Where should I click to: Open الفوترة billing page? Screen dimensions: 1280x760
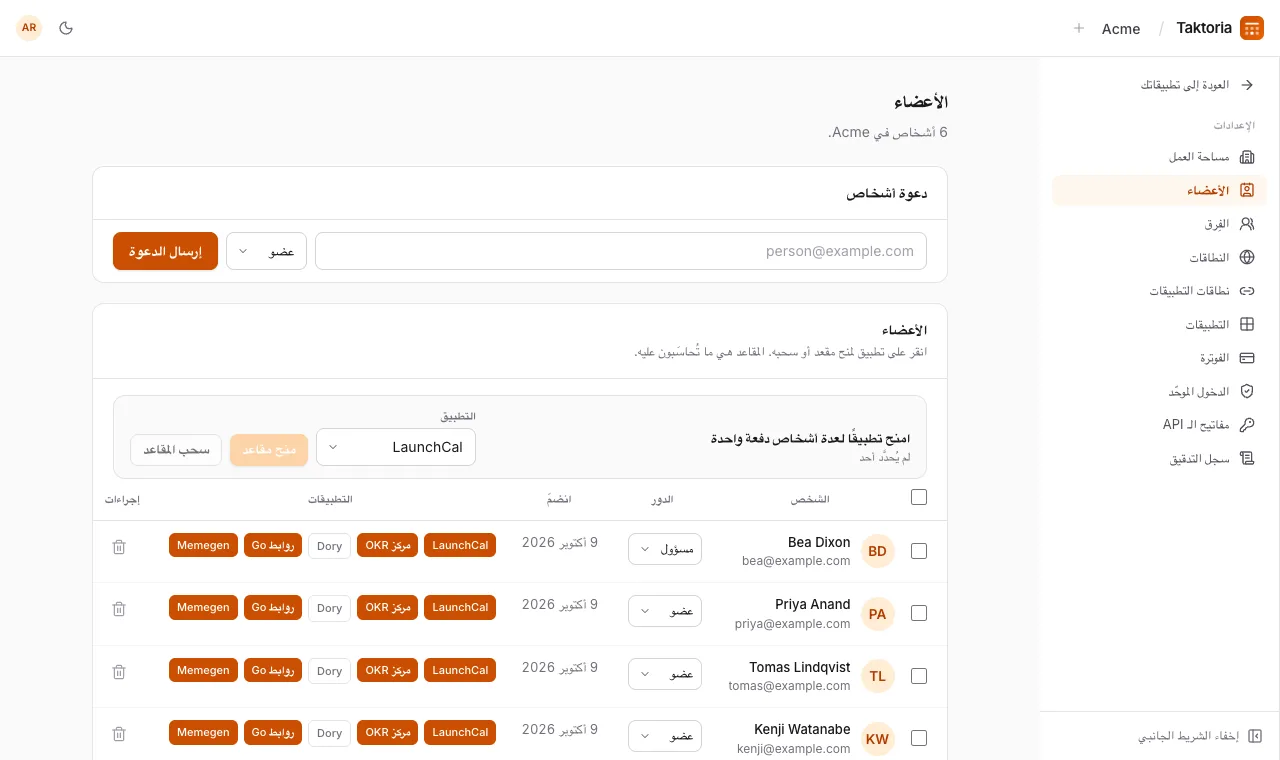pyautogui.click(x=1159, y=358)
